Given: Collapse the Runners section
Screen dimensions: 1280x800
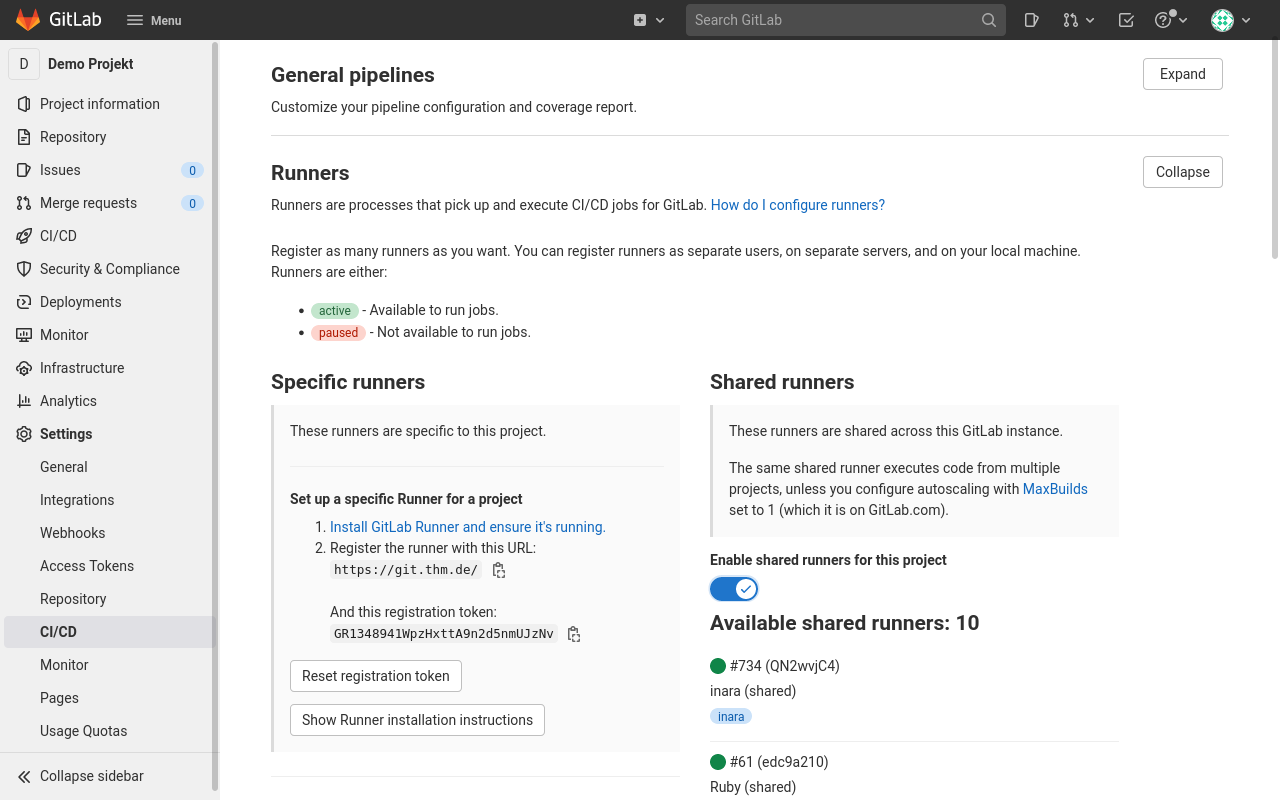Looking at the screenshot, I should pos(1182,172).
